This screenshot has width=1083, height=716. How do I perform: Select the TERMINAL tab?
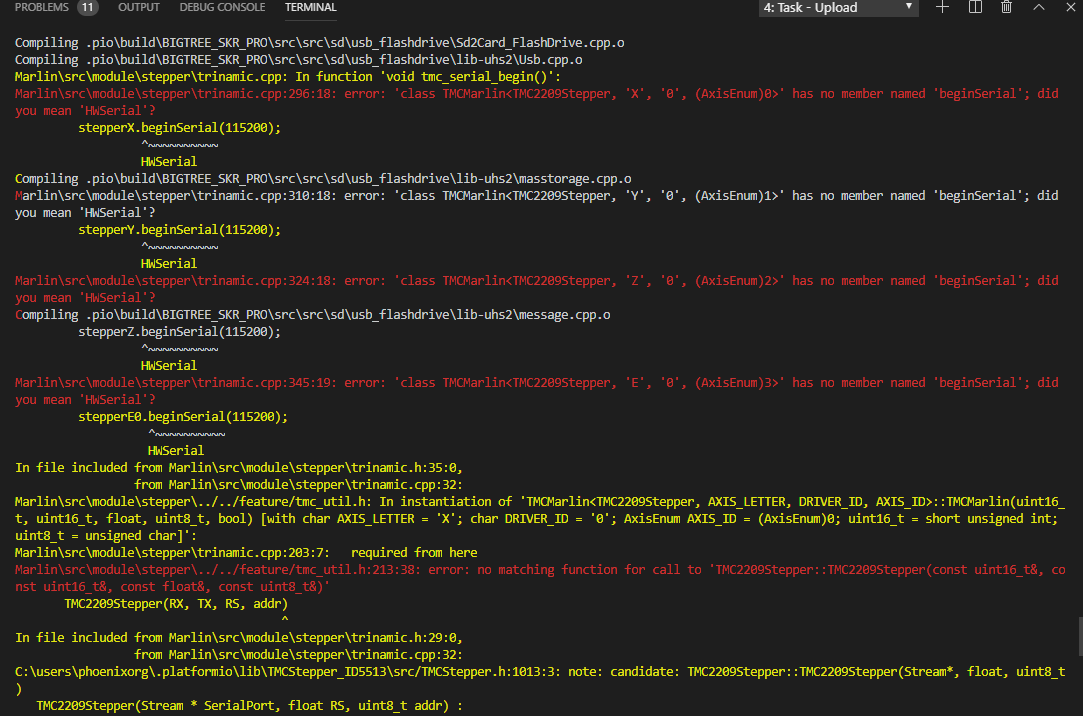(310, 7)
